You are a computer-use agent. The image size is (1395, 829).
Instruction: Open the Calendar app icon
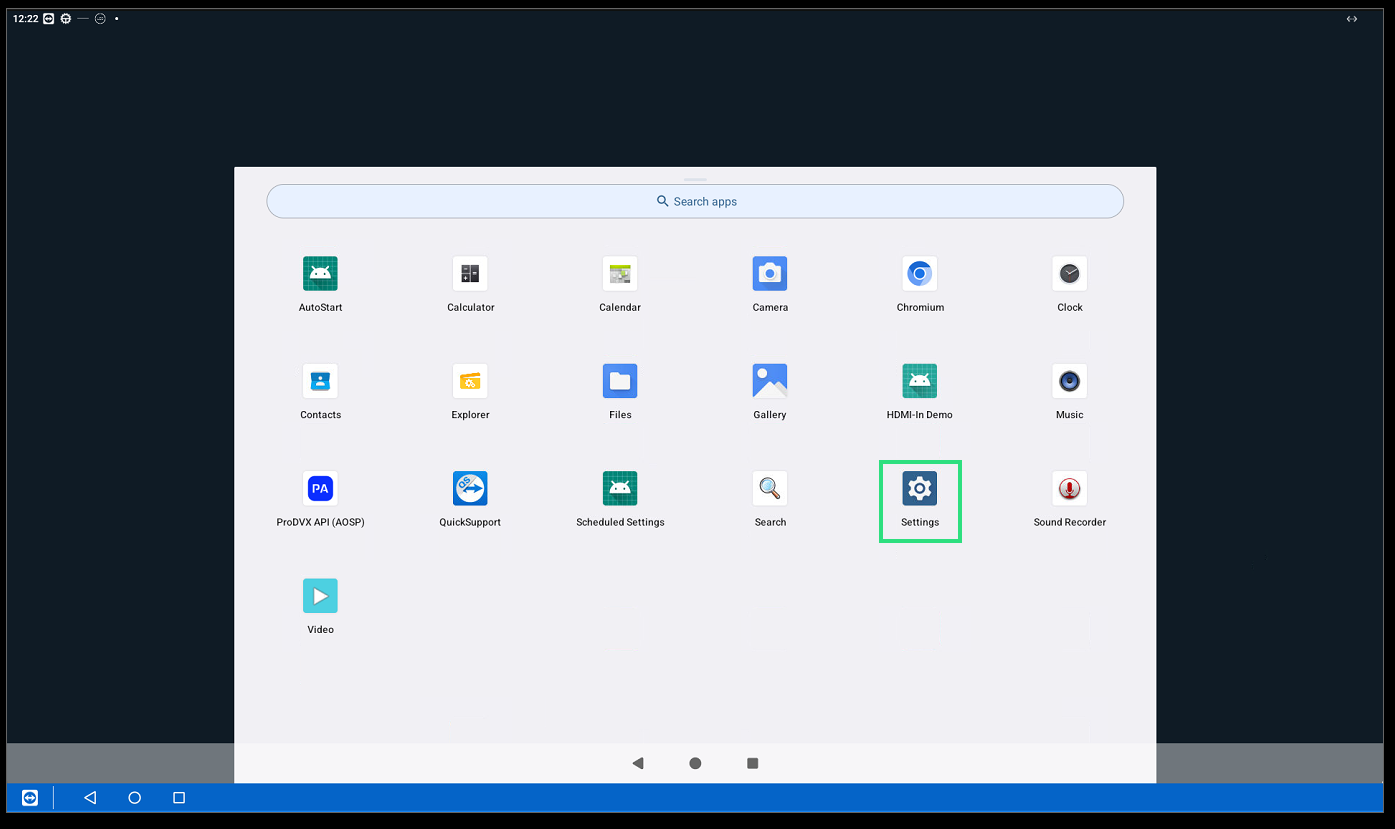[620, 273]
